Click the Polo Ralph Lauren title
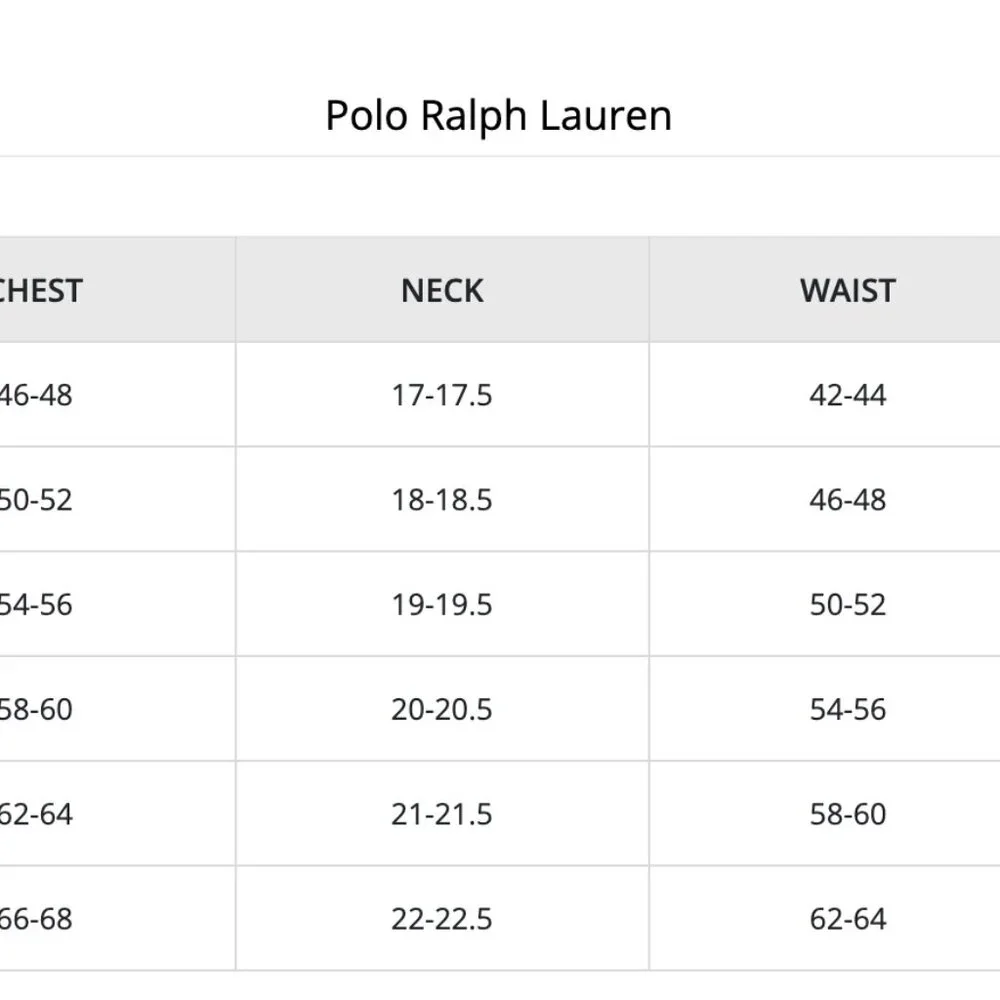The image size is (1000, 1000). [499, 116]
